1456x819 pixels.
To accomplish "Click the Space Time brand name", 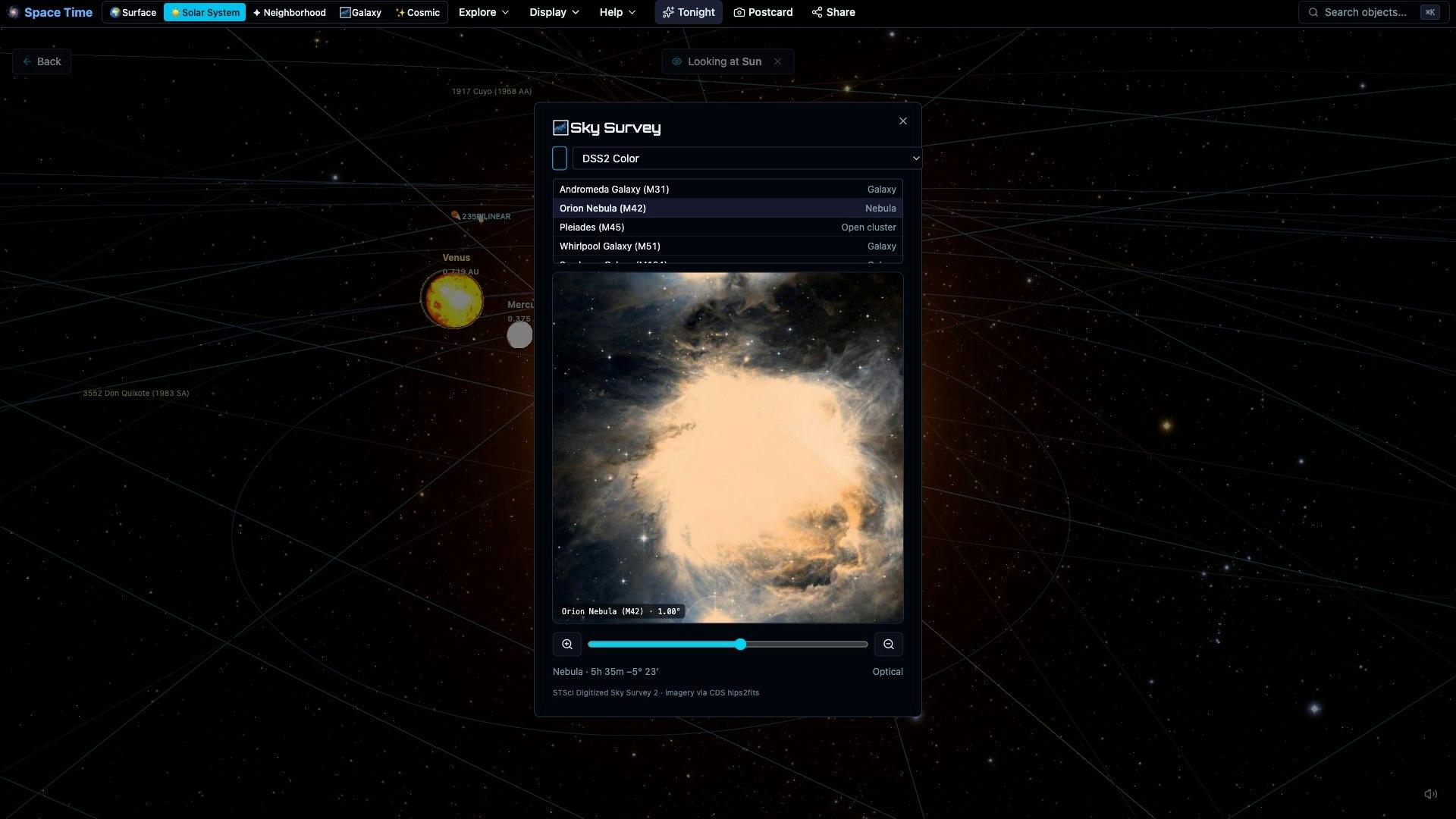I will [58, 12].
